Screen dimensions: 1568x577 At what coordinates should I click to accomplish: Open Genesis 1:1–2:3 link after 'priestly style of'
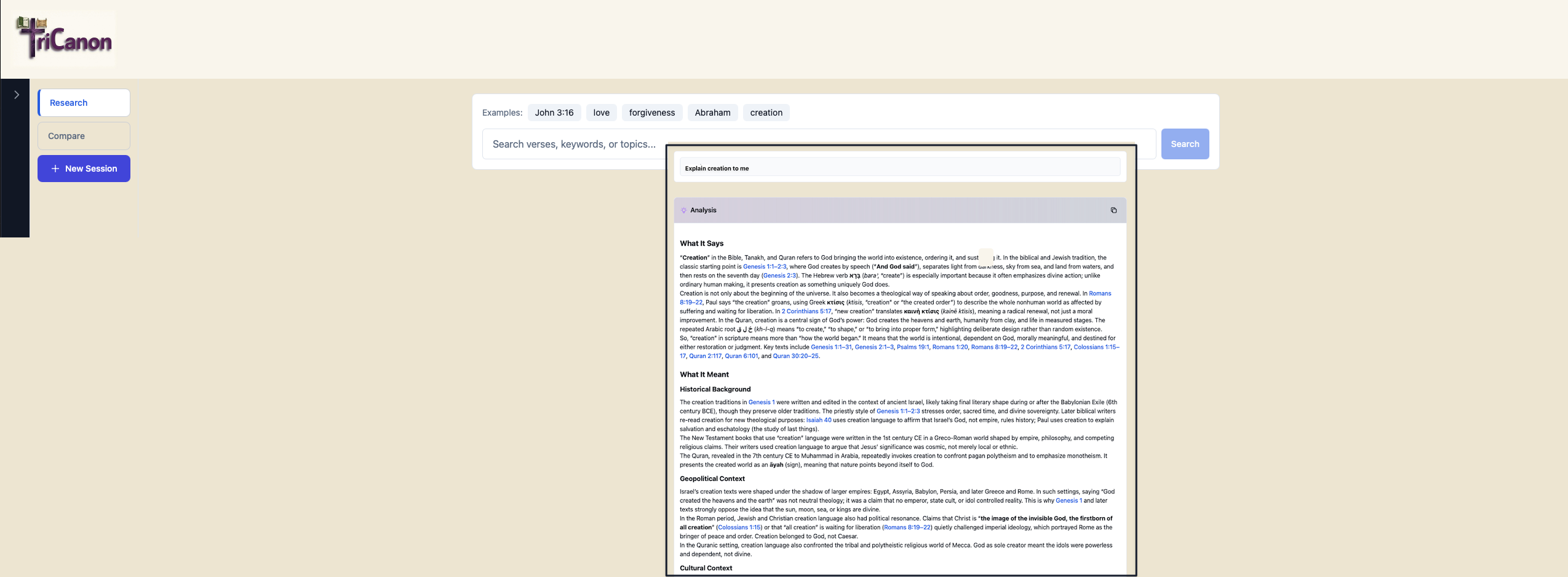click(x=897, y=412)
